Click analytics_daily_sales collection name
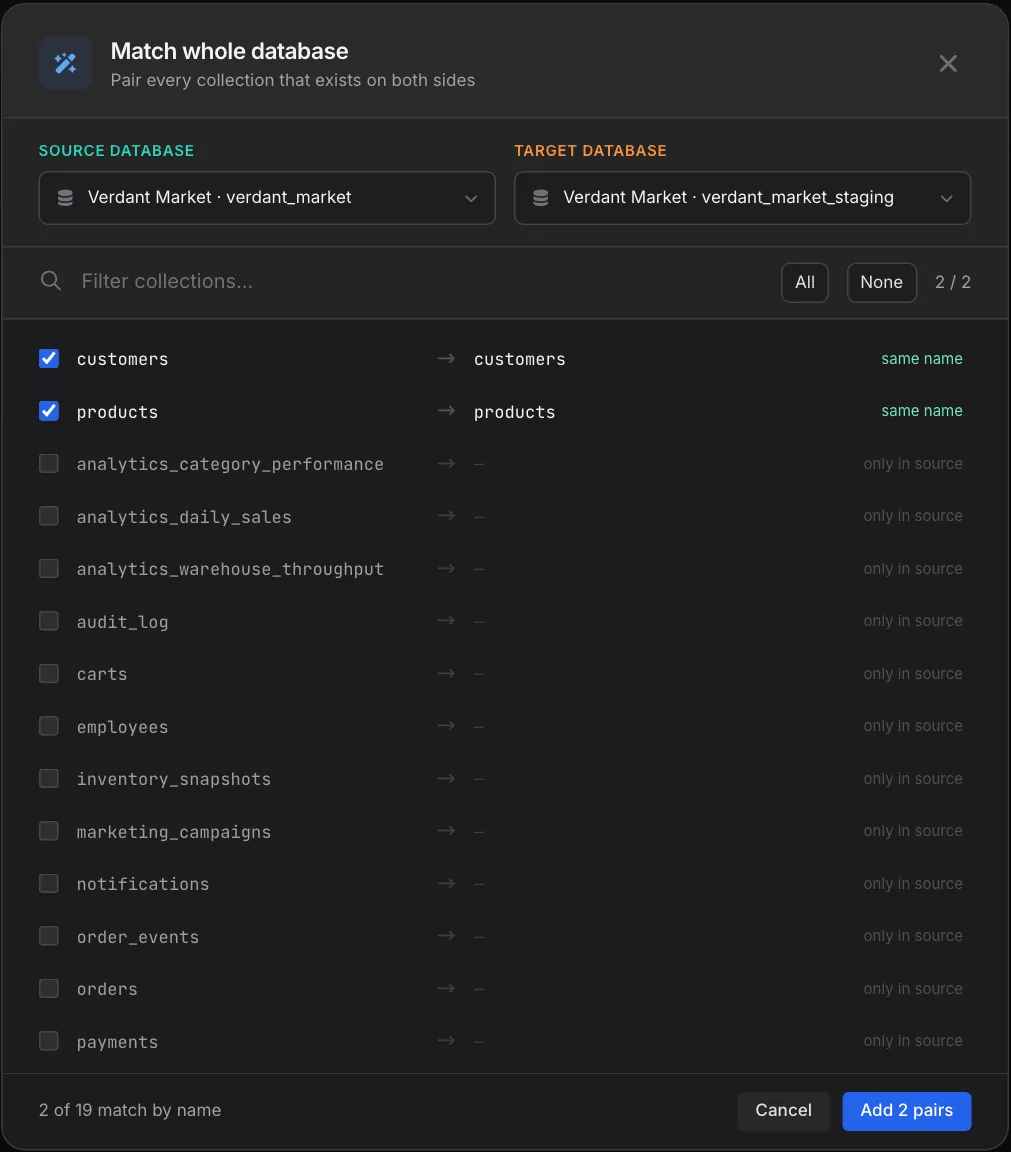Image resolution: width=1011 pixels, height=1152 pixels. point(184,517)
